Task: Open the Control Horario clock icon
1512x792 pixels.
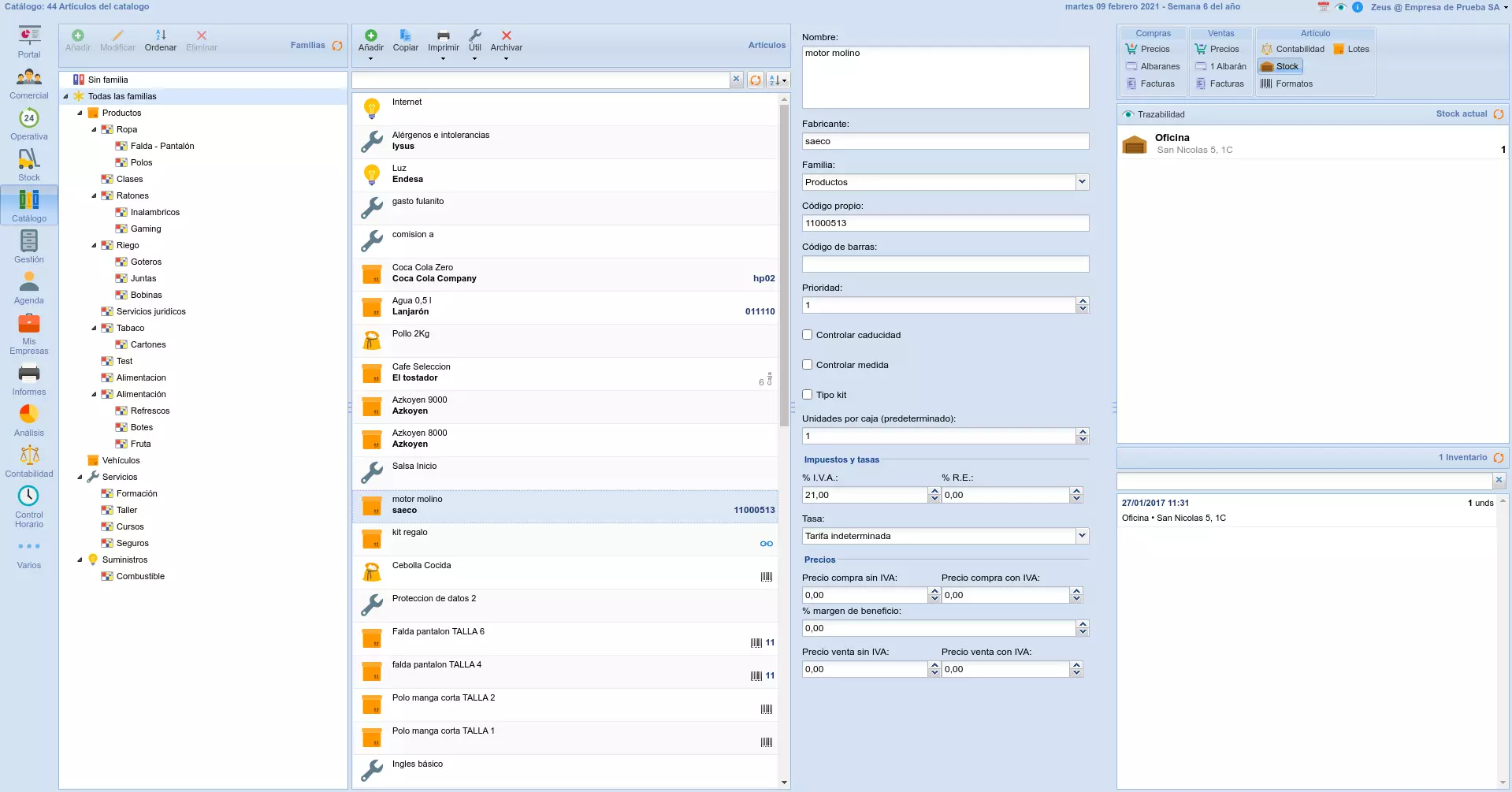Action: [28, 496]
